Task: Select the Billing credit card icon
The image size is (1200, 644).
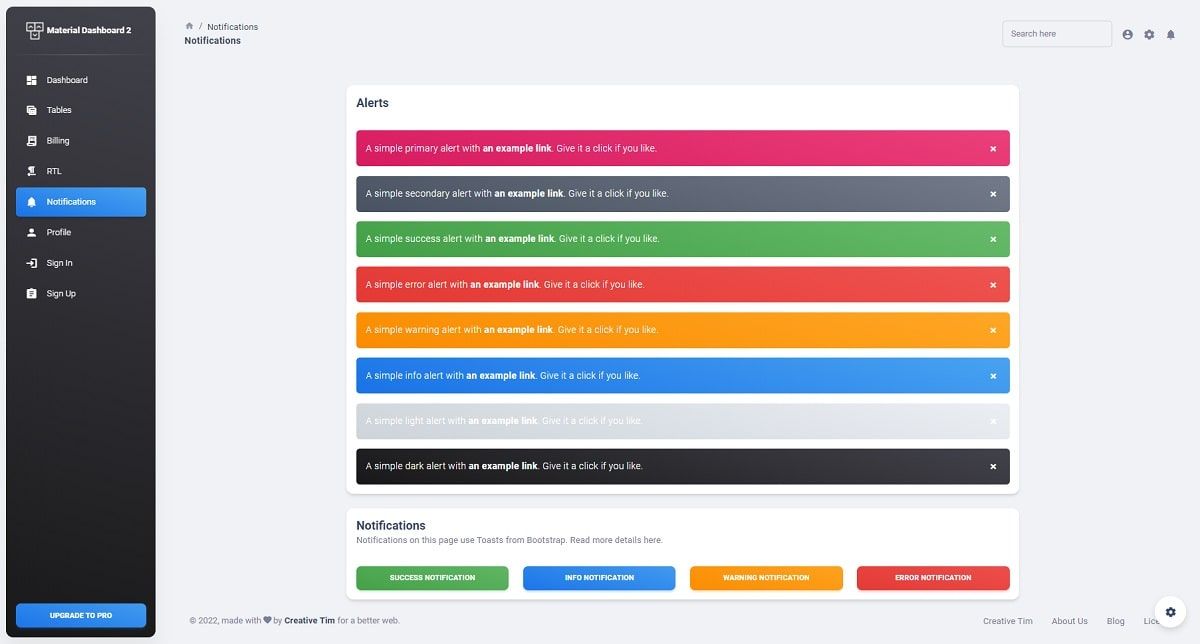Action: pos(33,141)
